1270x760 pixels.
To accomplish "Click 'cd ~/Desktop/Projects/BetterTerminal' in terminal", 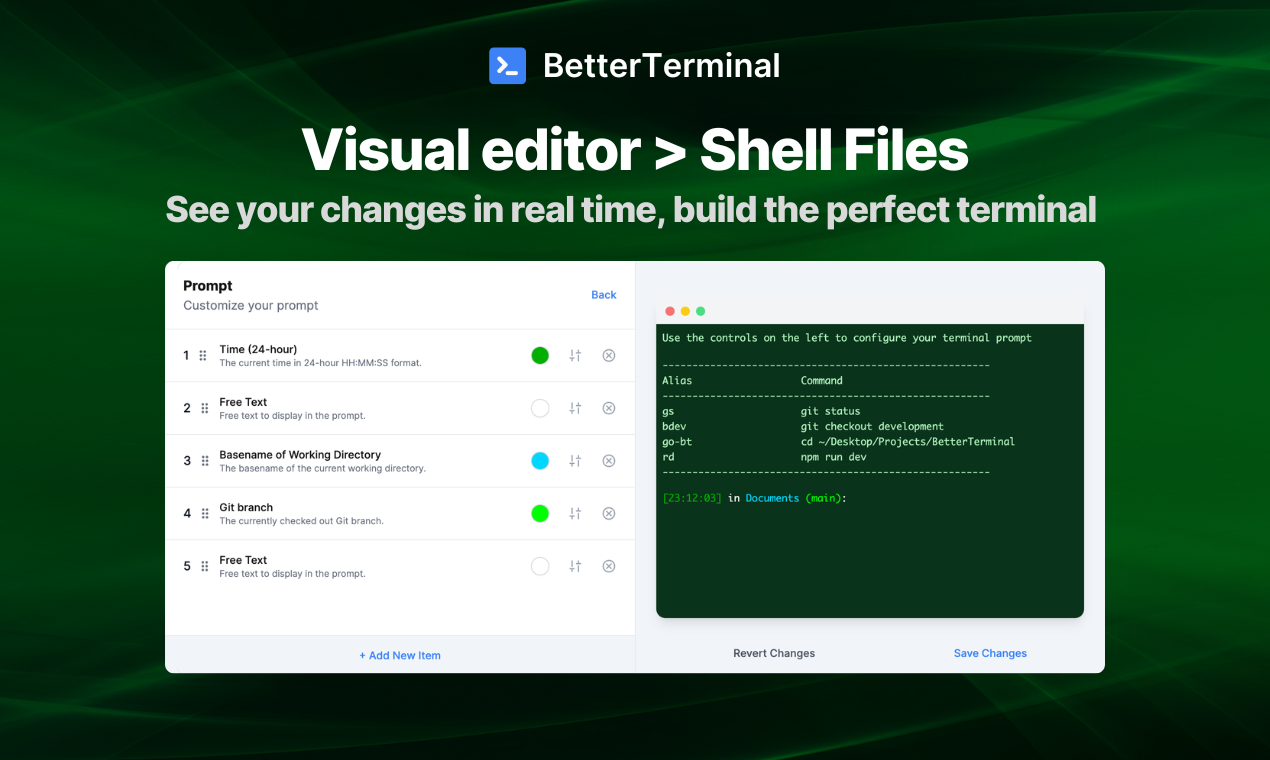I will coord(908,442).
